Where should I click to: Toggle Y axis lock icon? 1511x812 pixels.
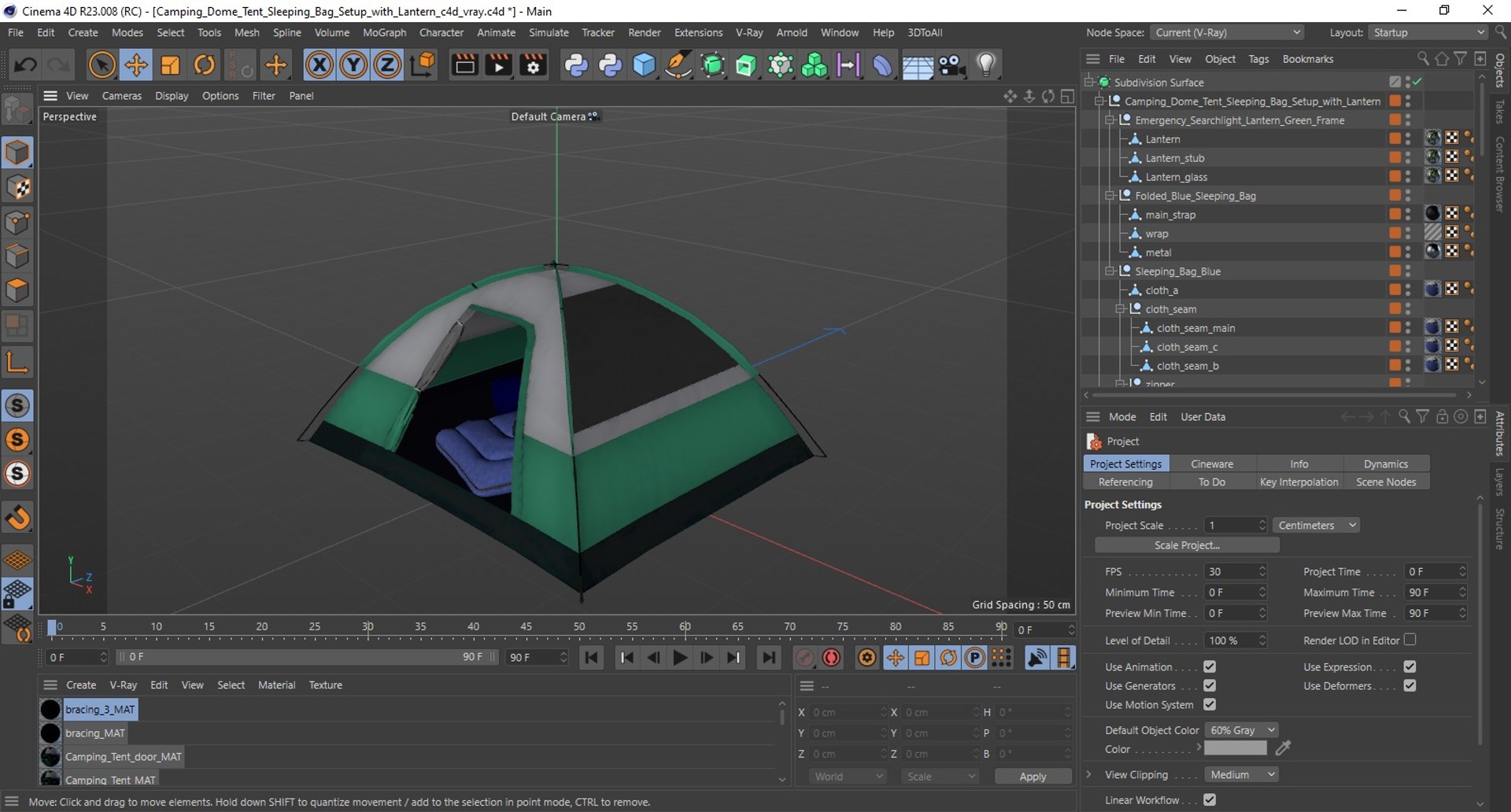point(353,65)
